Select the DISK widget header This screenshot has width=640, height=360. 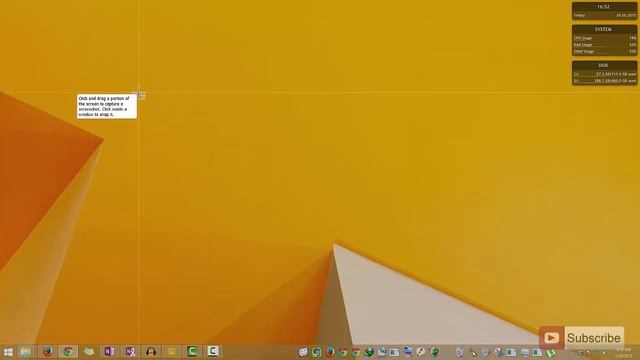tap(604, 65)
